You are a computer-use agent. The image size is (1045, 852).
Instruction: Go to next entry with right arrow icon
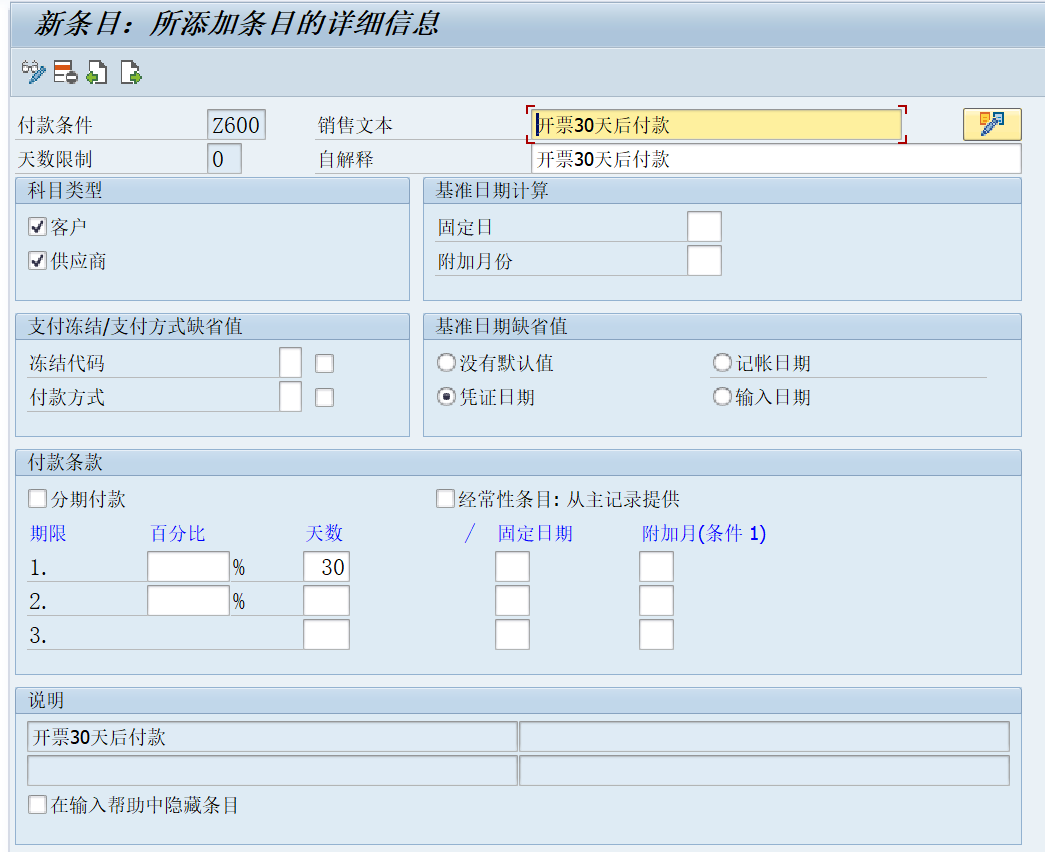(x=129, y=71)
